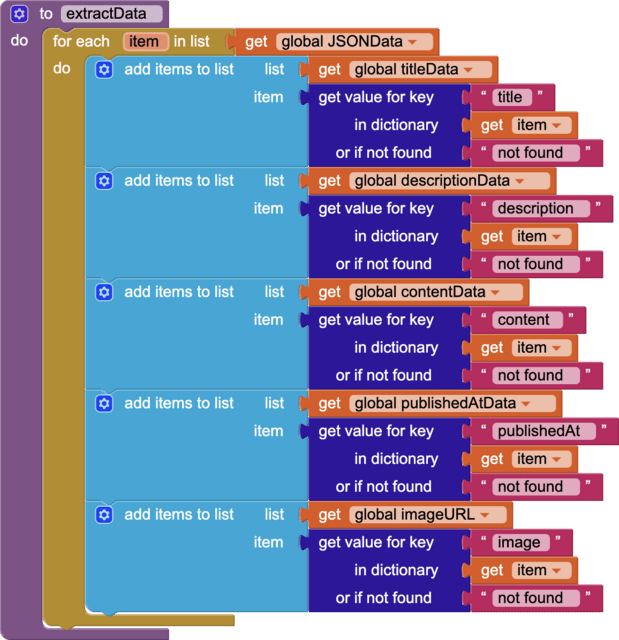The image size is (619, 640).
Task: Expand the global imageURL variable dropdown
Action: (486, 515)
